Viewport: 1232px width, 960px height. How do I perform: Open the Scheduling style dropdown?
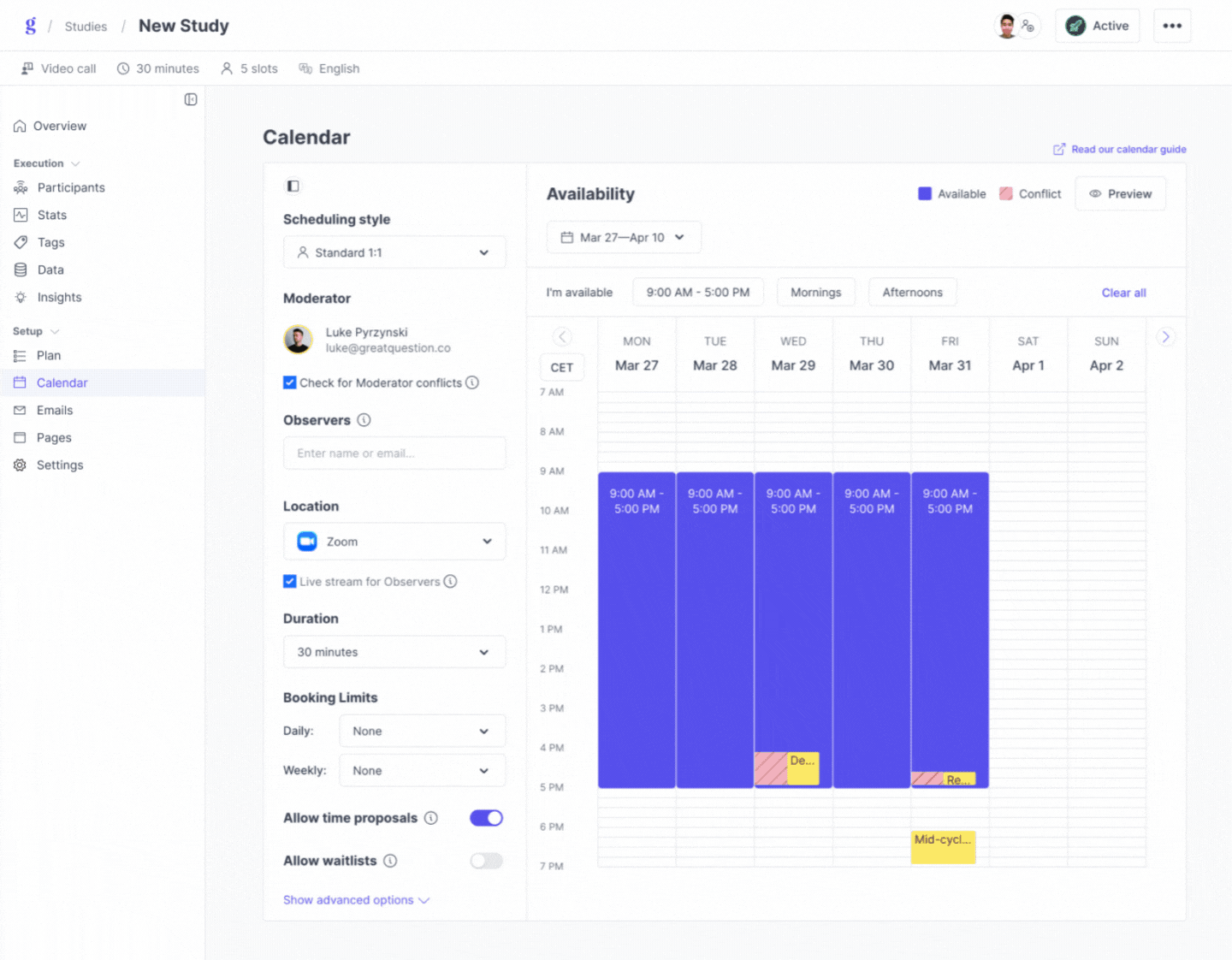coord(394,252)
